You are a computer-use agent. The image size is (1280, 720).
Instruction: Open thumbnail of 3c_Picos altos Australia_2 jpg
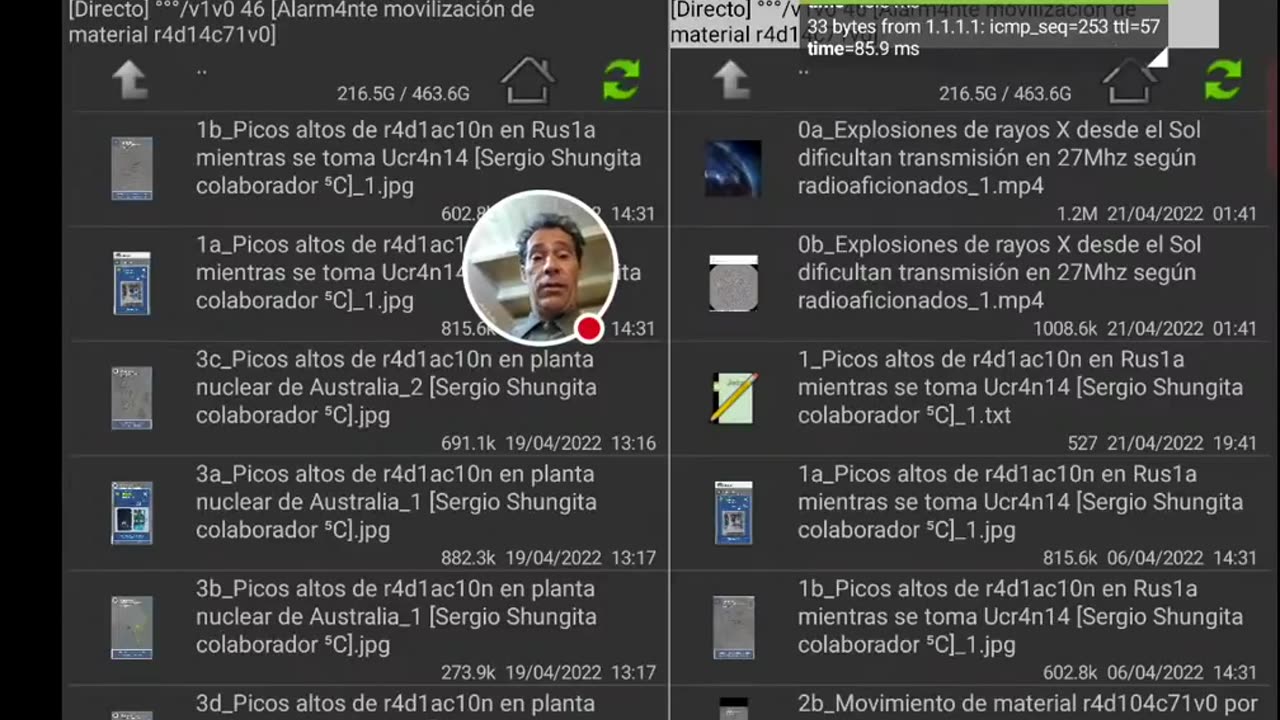(132, 398)
